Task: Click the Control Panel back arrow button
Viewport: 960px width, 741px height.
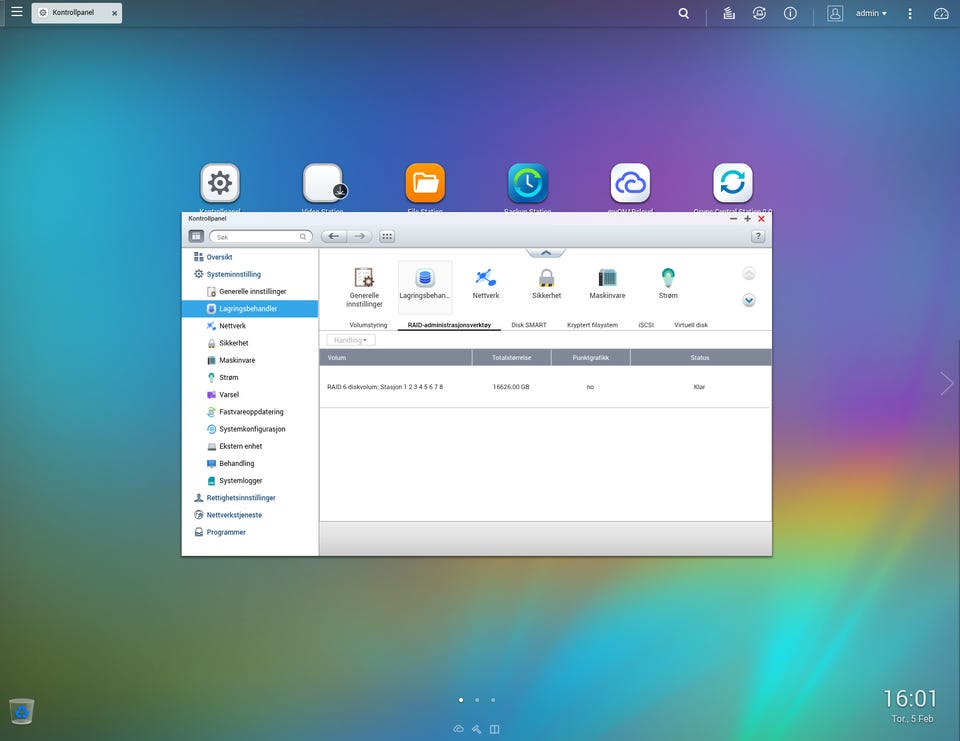Action: click(x=333, y=237)
